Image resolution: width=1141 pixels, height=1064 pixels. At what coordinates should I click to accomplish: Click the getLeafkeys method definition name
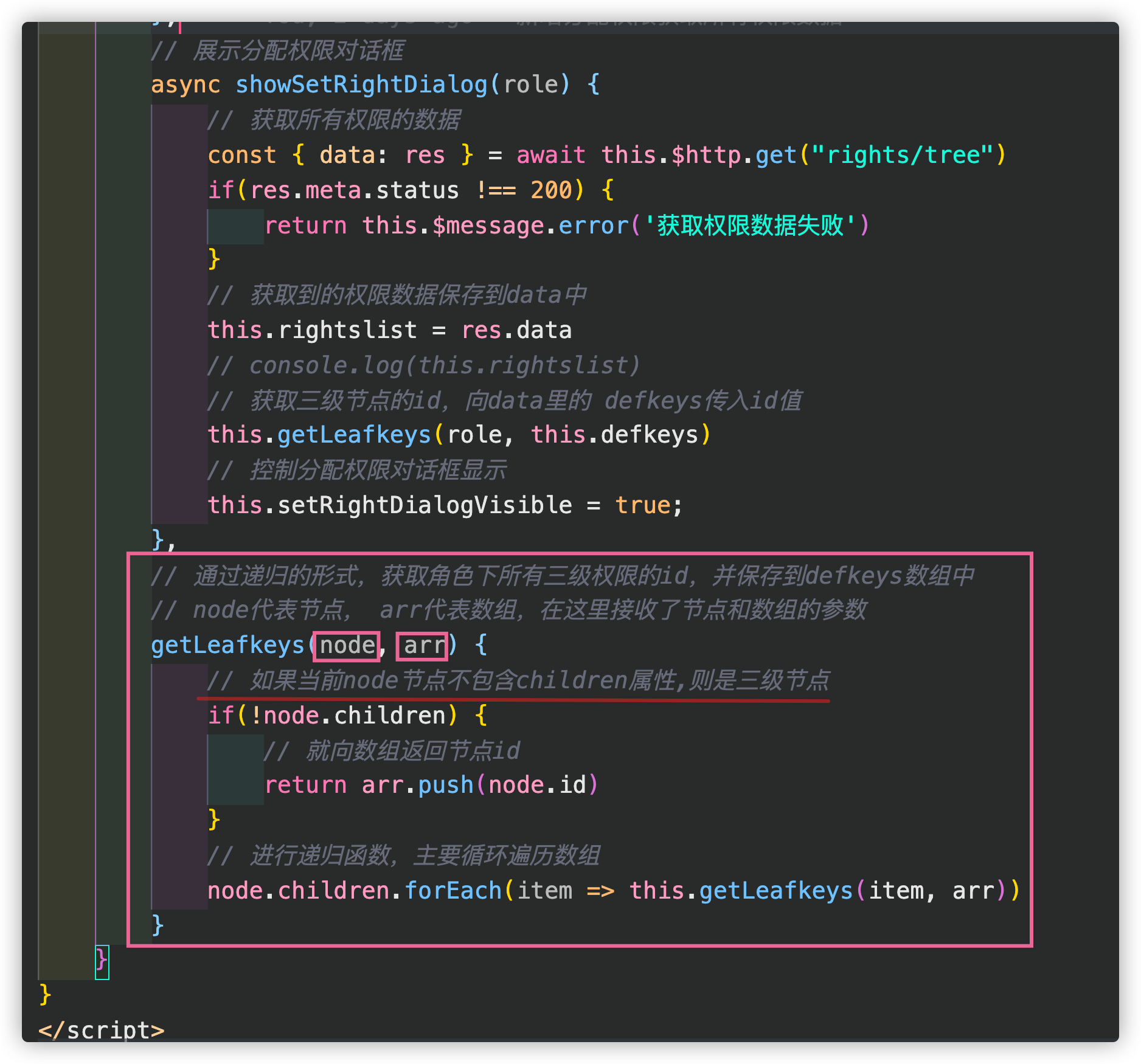(227, 645)
